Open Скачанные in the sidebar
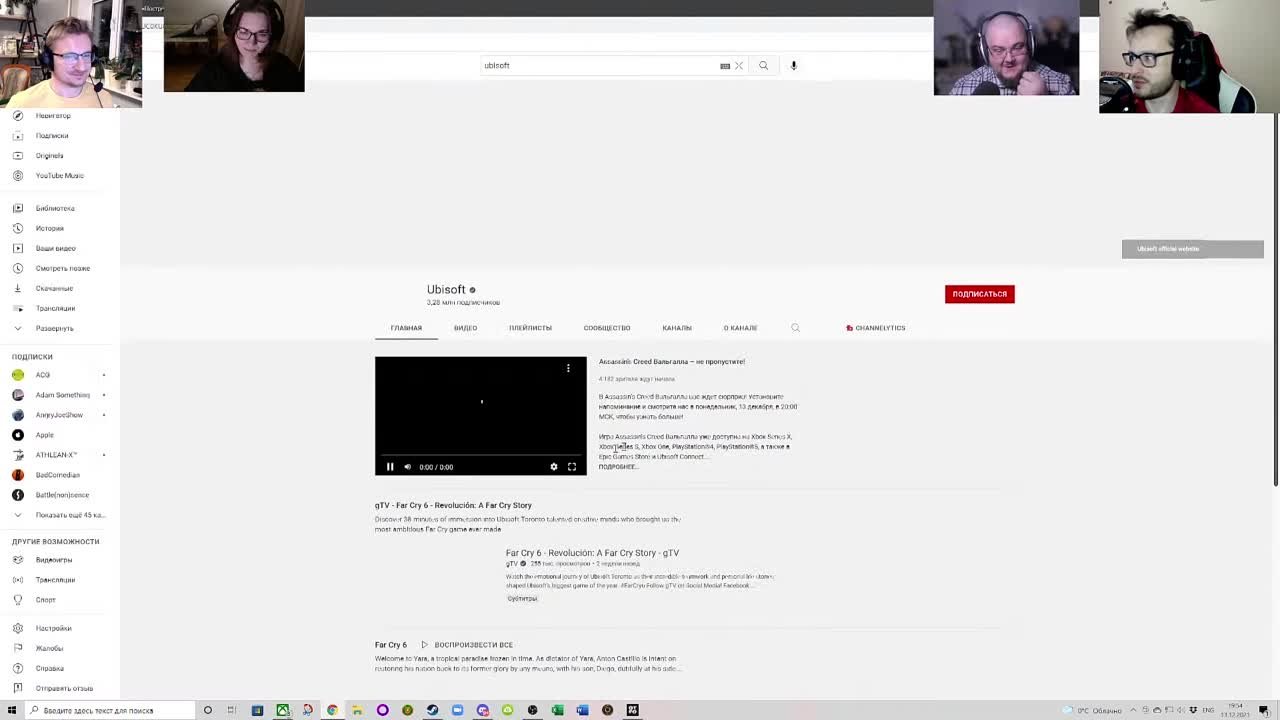The width and height of the screenshot is (1280, 720). (x=54, y=288)
